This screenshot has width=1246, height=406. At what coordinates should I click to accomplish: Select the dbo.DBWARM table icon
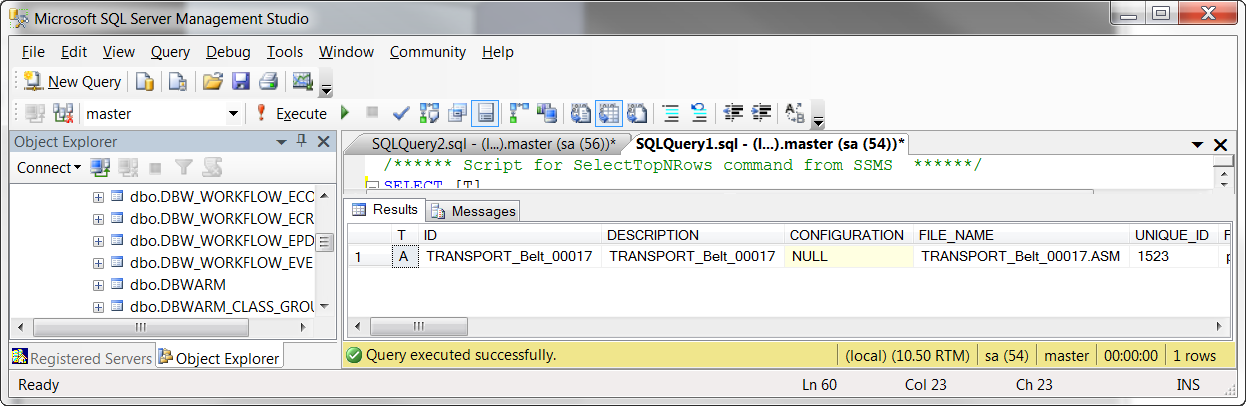tap(117, 285)
